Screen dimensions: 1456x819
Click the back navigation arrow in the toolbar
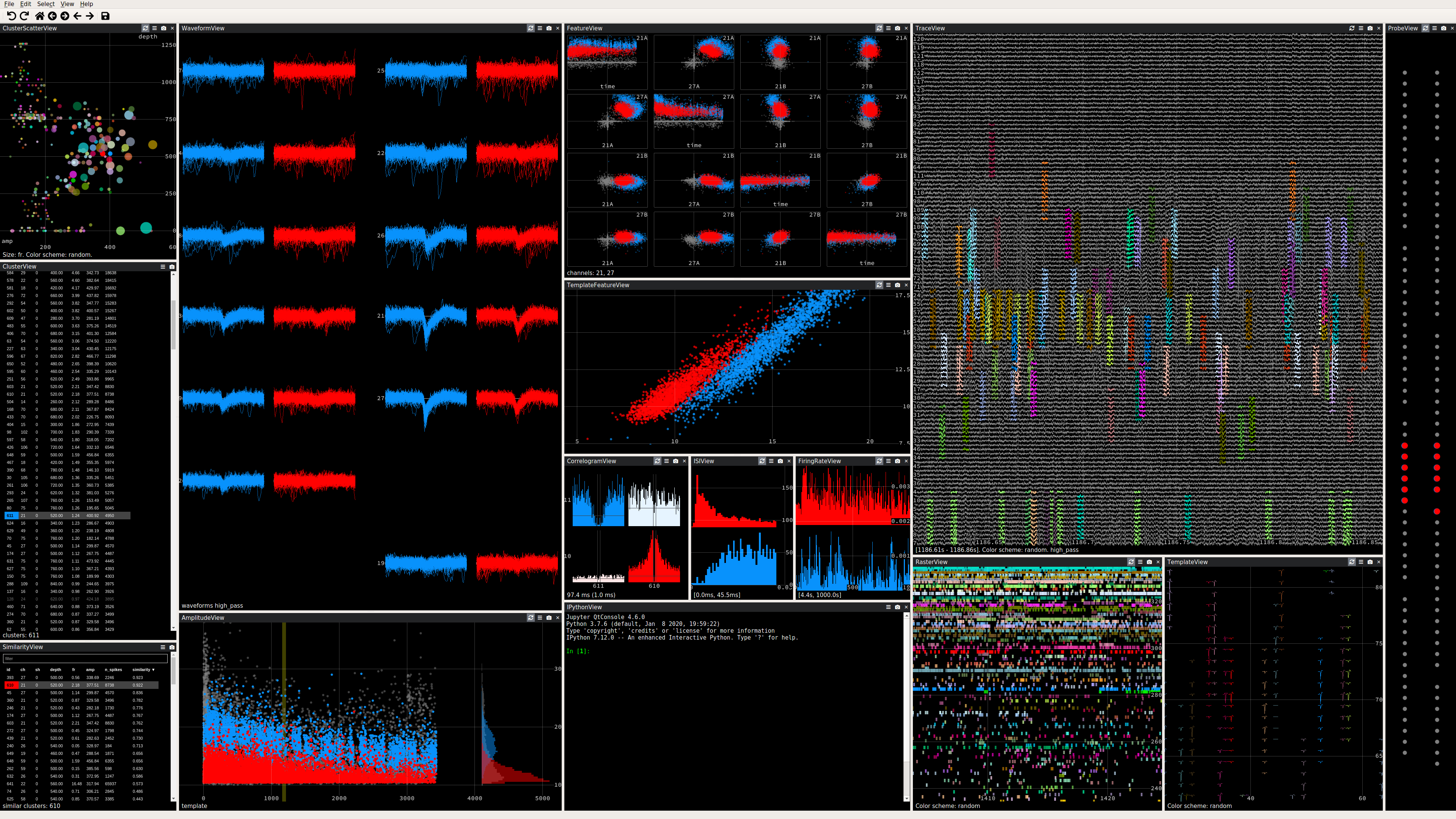point(78,16)
